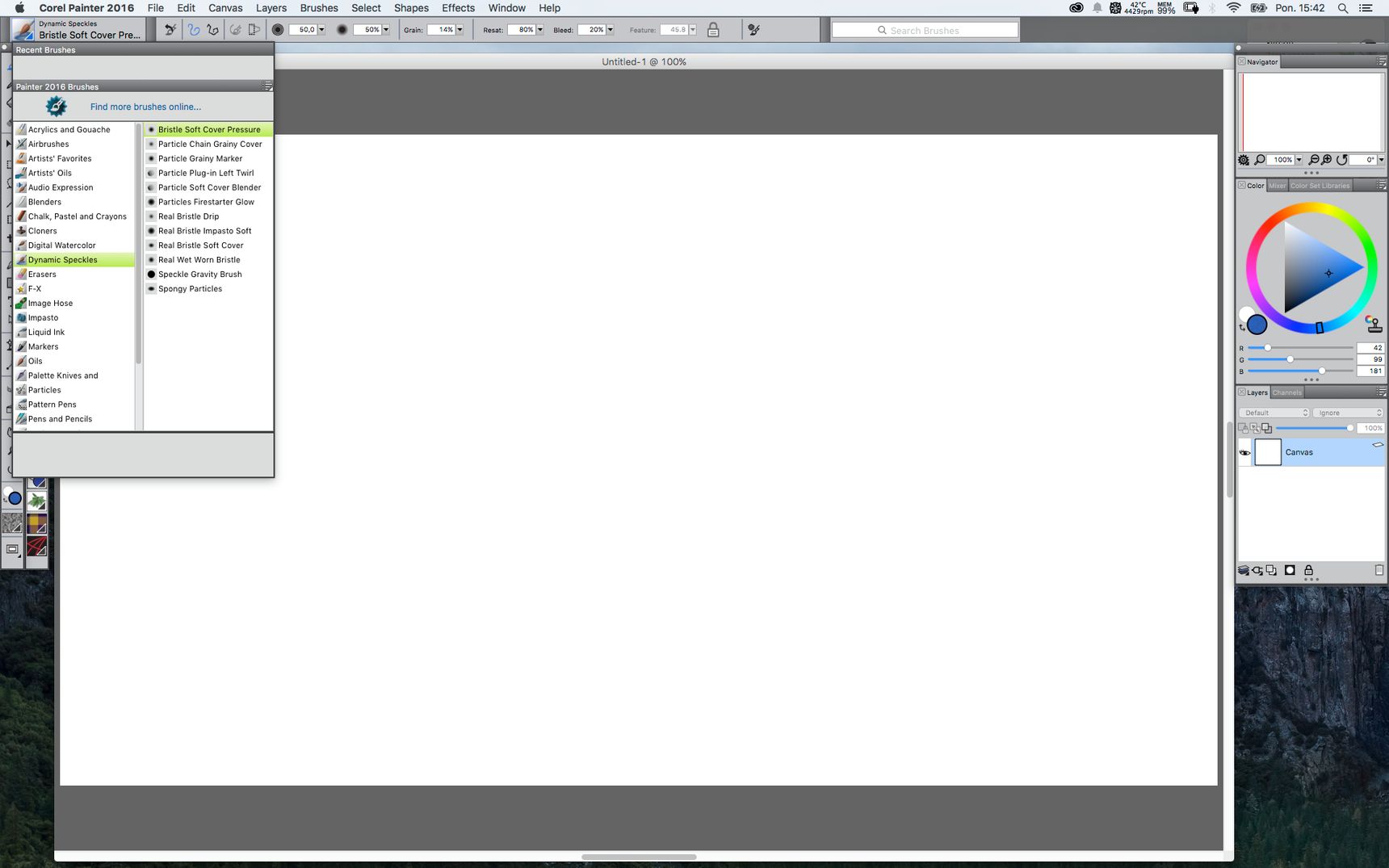The width and height of the screenshot is (1389, 868).
Task: Create a layer mask
Action: click(x=1290, y=570)
